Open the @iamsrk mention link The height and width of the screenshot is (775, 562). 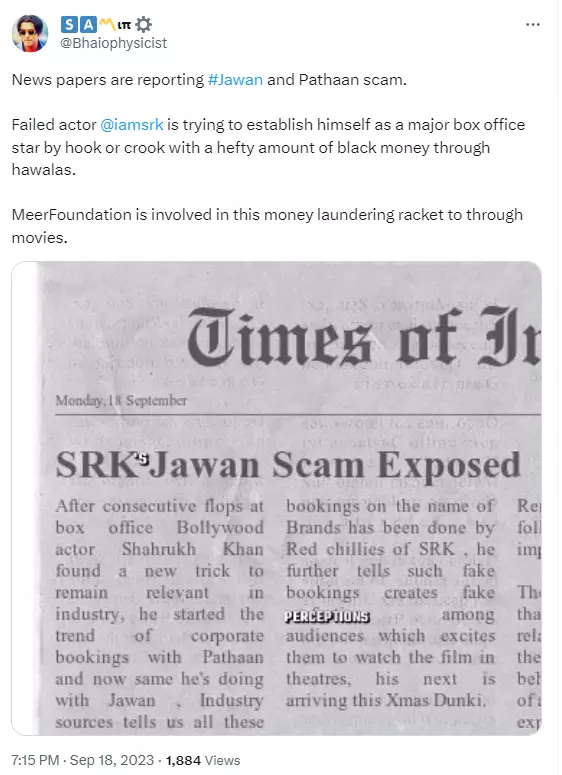click(131, 125)
